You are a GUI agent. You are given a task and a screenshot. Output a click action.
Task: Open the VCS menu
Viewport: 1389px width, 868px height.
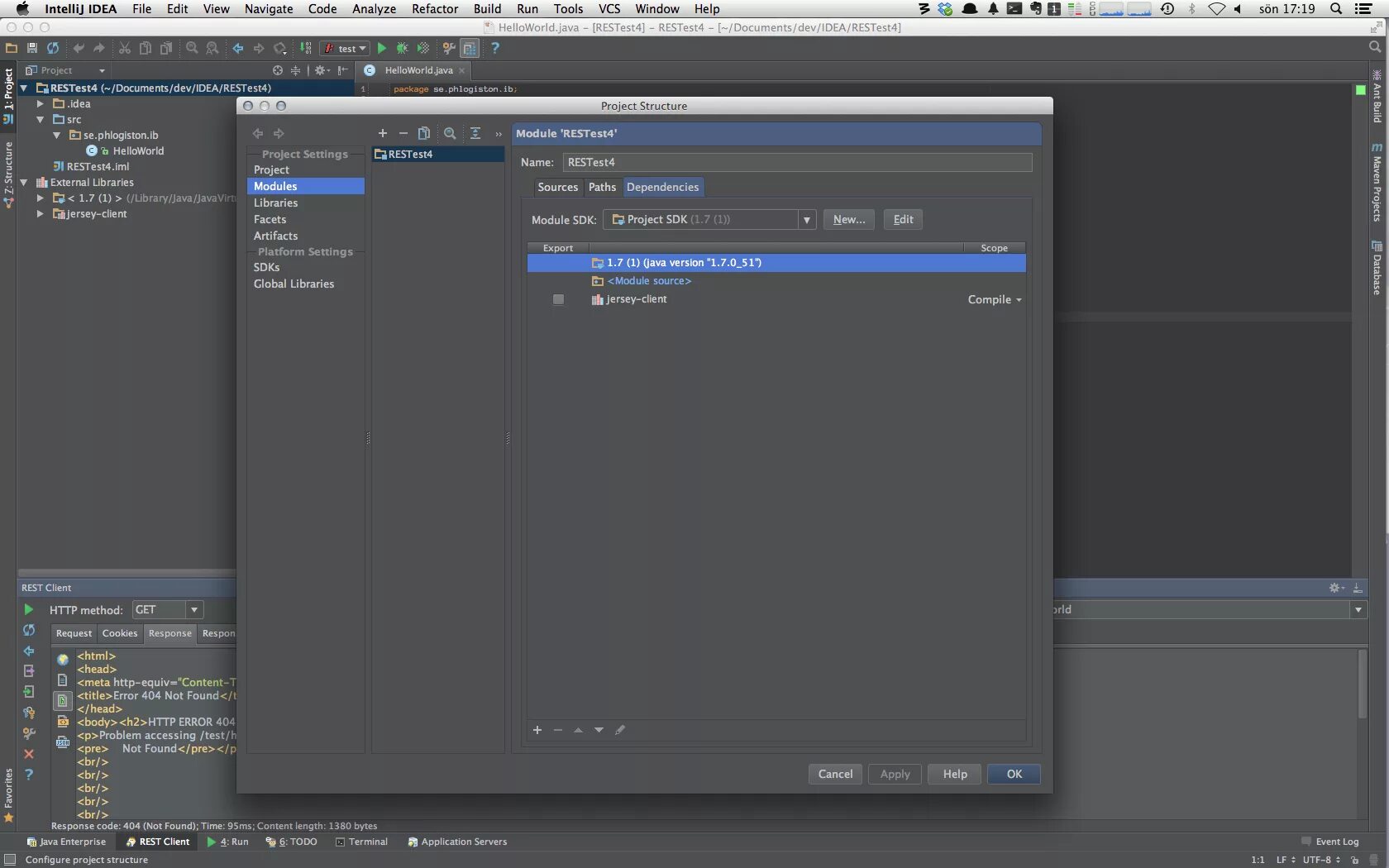(609, 9)
